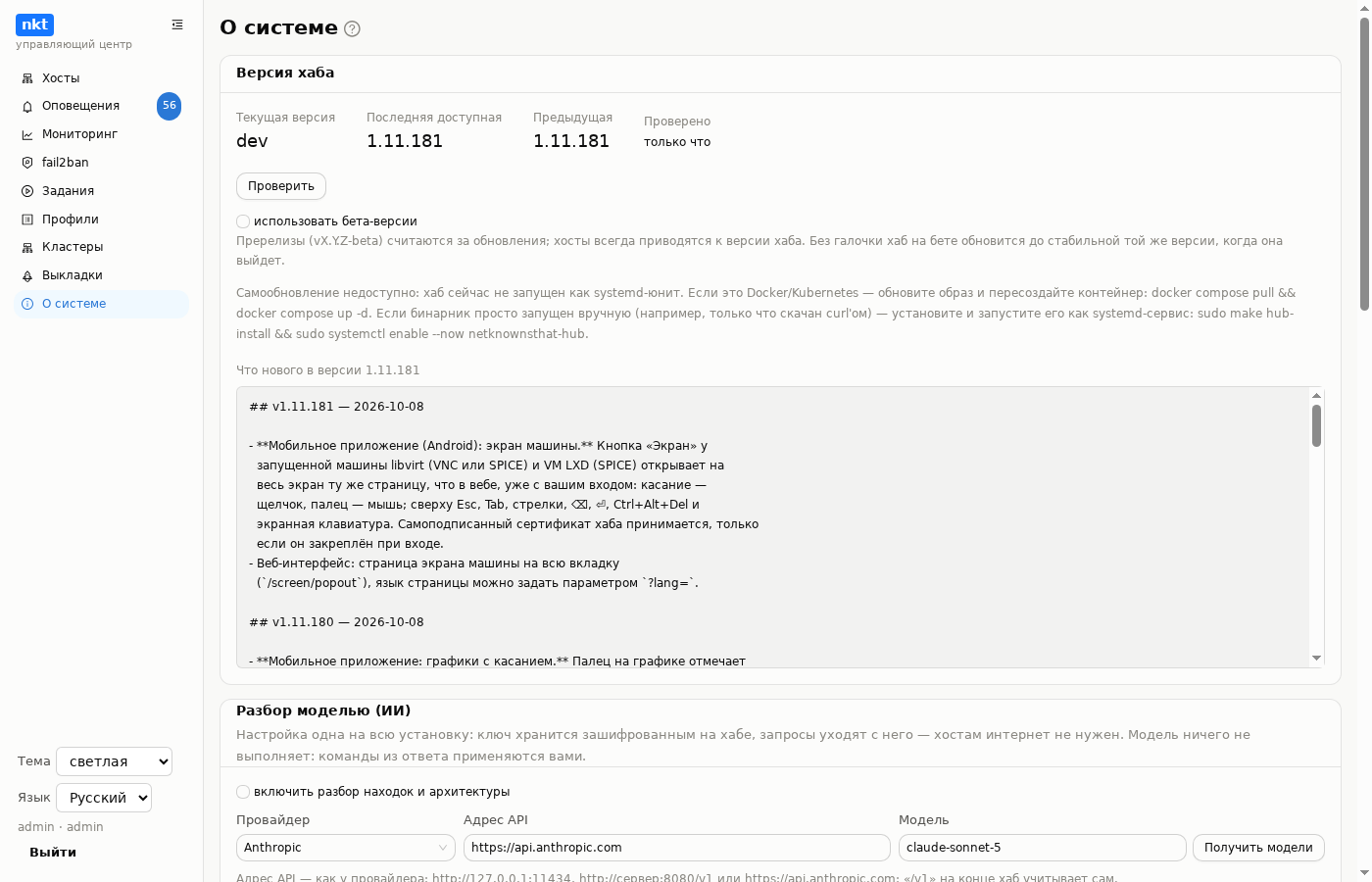
Task: Open the Язык language dropdown
Action: click(104, 798)
